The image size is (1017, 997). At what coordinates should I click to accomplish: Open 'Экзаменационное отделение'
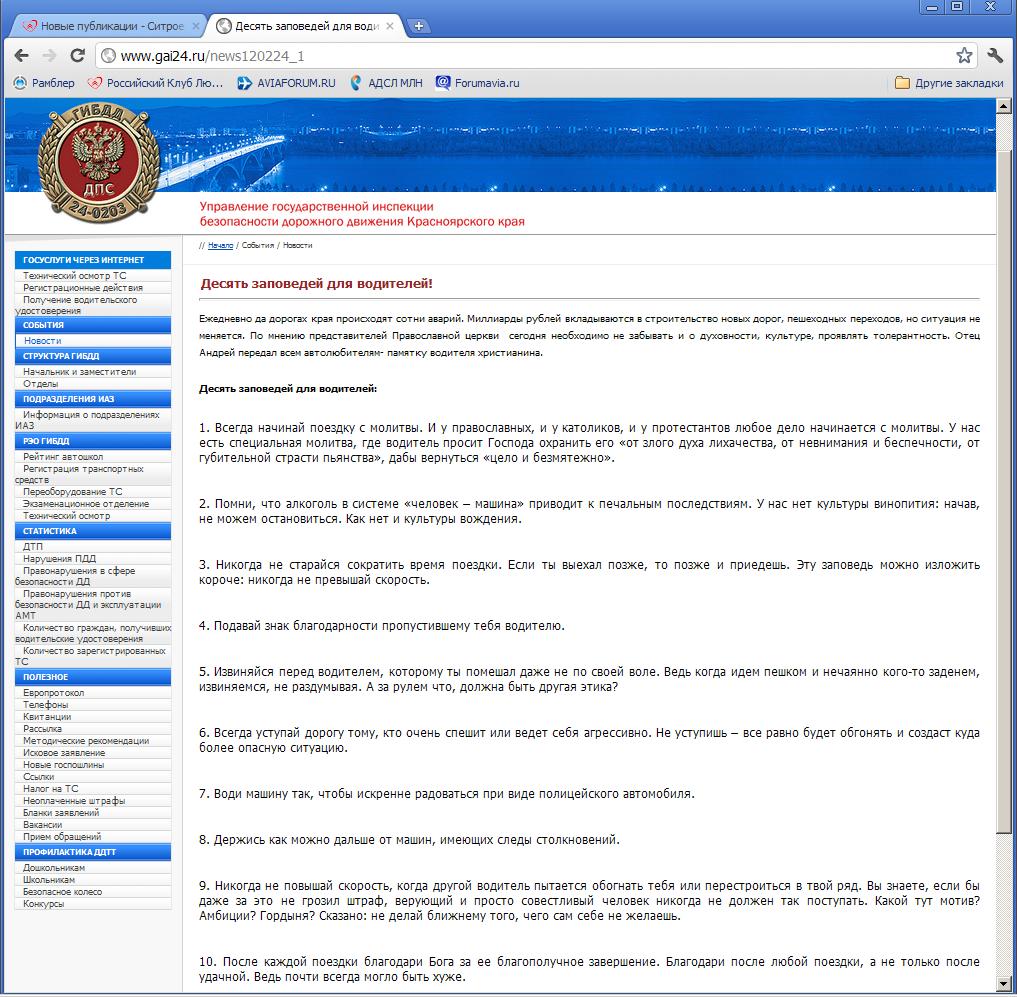[86, 504]
